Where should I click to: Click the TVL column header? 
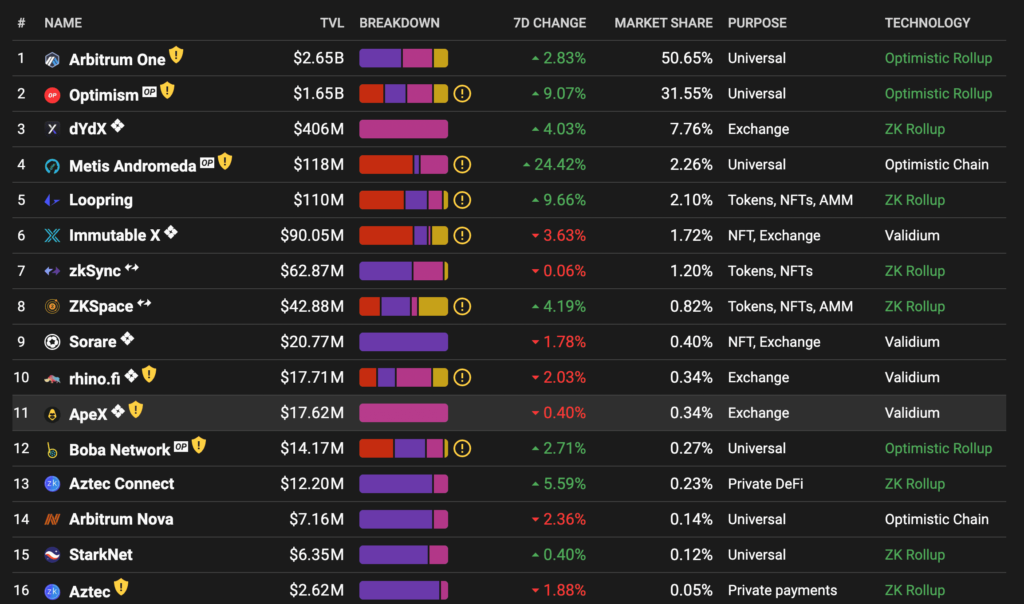pyautogui.click(x=332, y=23)
